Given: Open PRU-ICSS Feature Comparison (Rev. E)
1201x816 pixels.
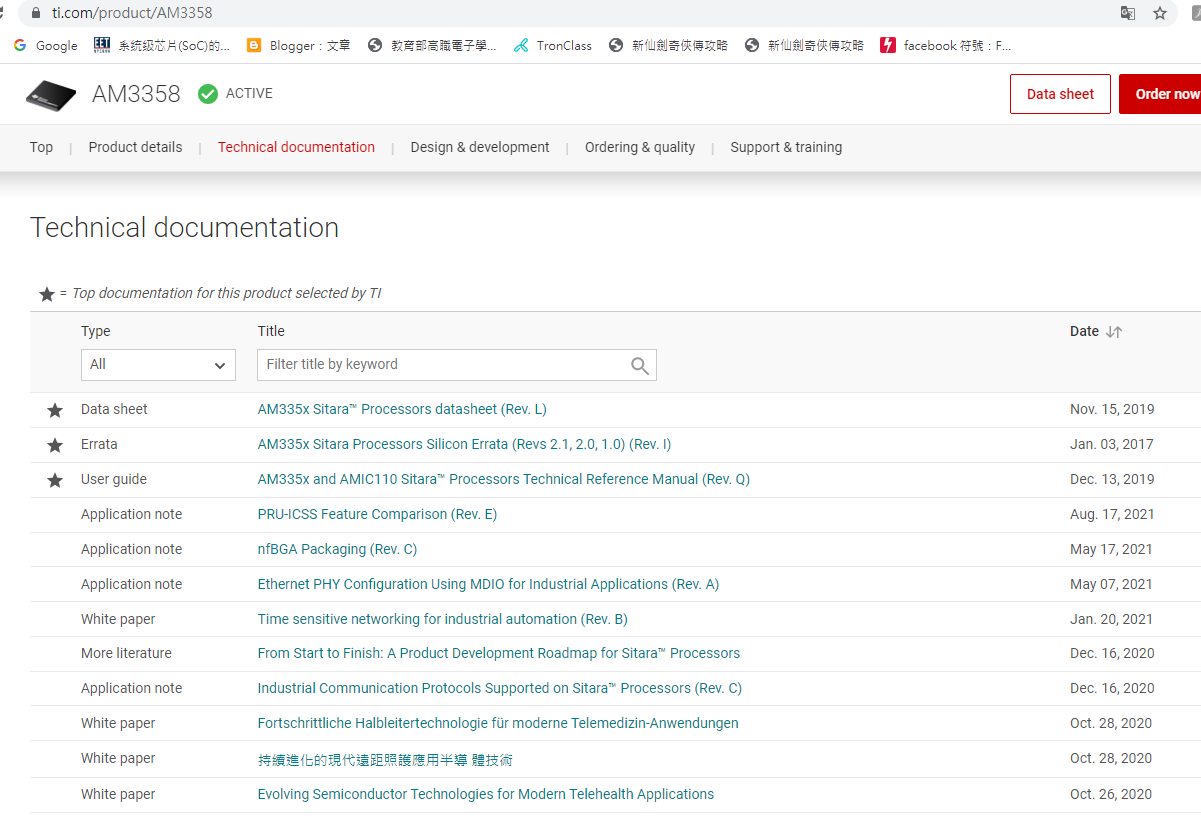Looking at the screenshot, I should click(x=377, y=514).
